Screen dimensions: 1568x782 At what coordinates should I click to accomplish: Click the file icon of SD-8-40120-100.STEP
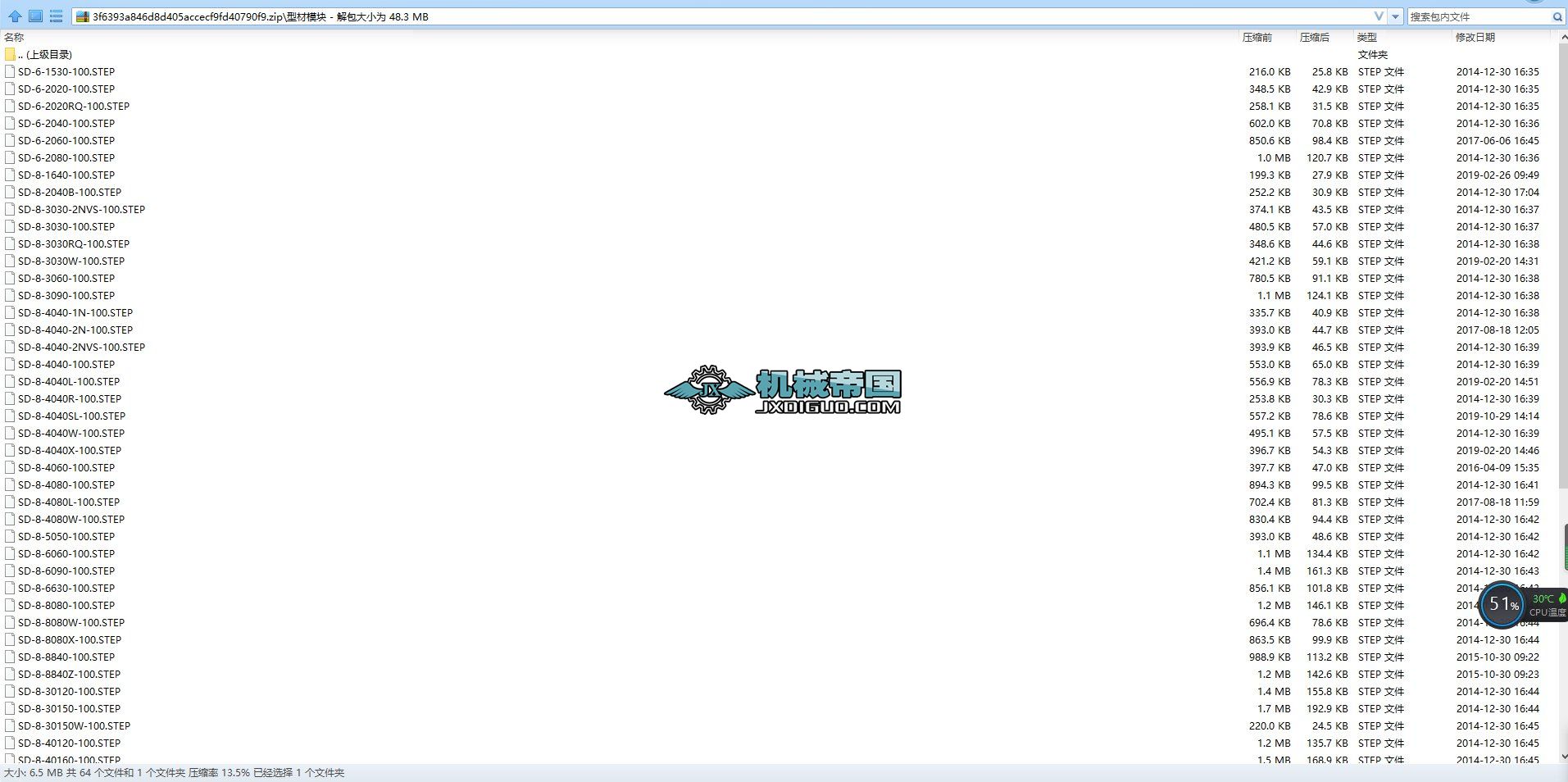[10, 743]
